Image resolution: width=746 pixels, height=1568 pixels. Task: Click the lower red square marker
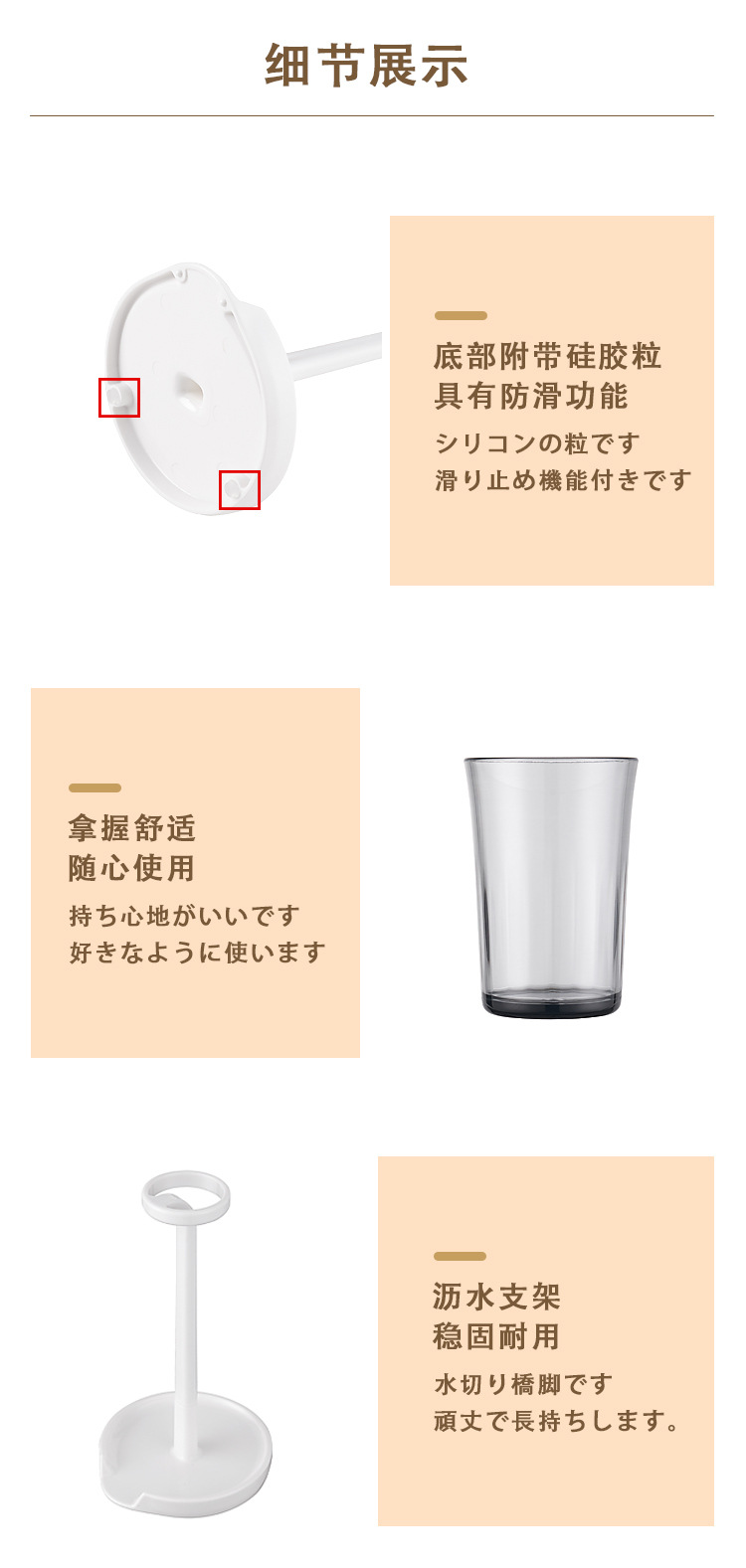(240, 490)
